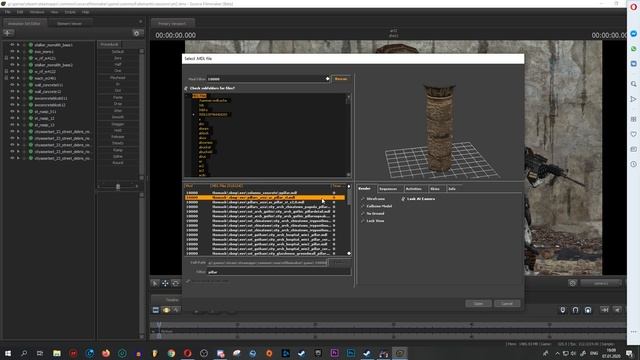Select the viewport rotate manipulator tool

point(176,283)
